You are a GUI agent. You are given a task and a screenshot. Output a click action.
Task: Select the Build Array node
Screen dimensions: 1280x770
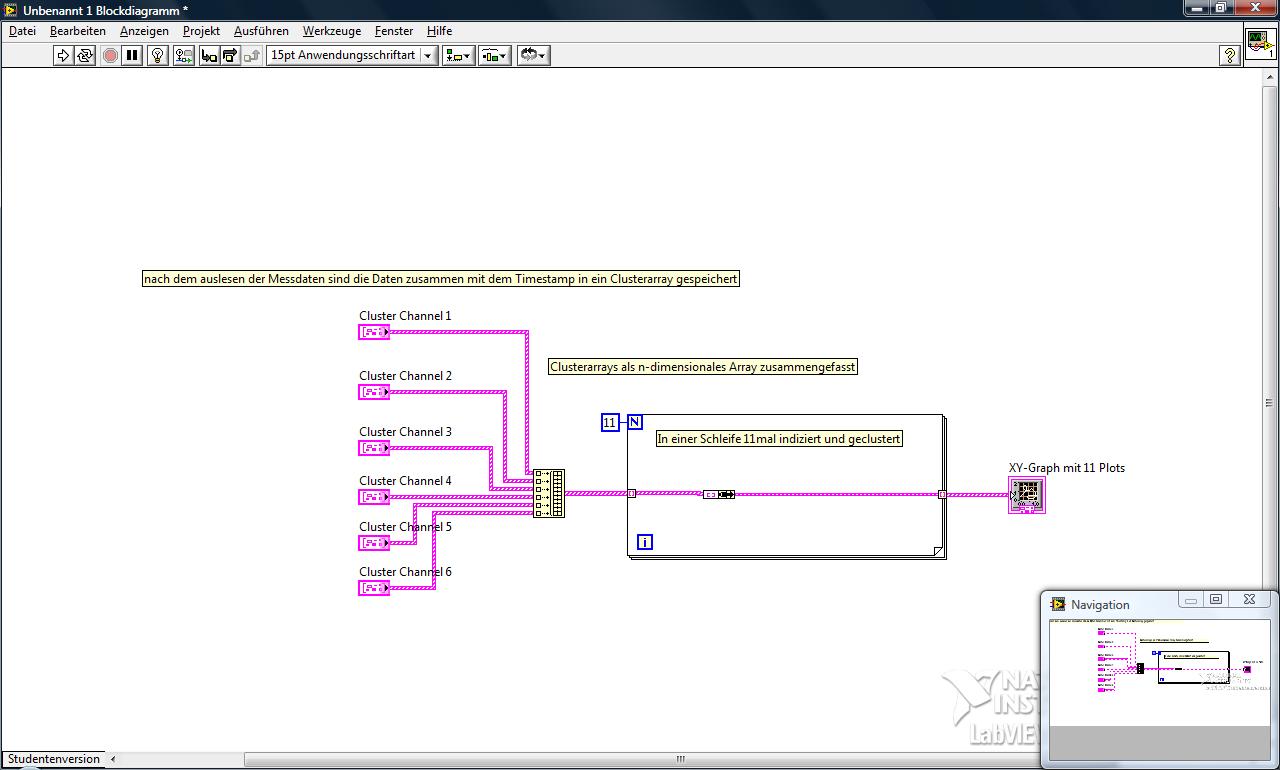coord(549,493)
